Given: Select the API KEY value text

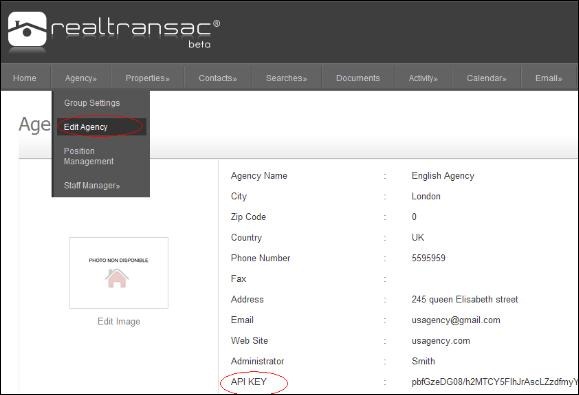Looking at the screenshot, I should click(x=494, y=382).
